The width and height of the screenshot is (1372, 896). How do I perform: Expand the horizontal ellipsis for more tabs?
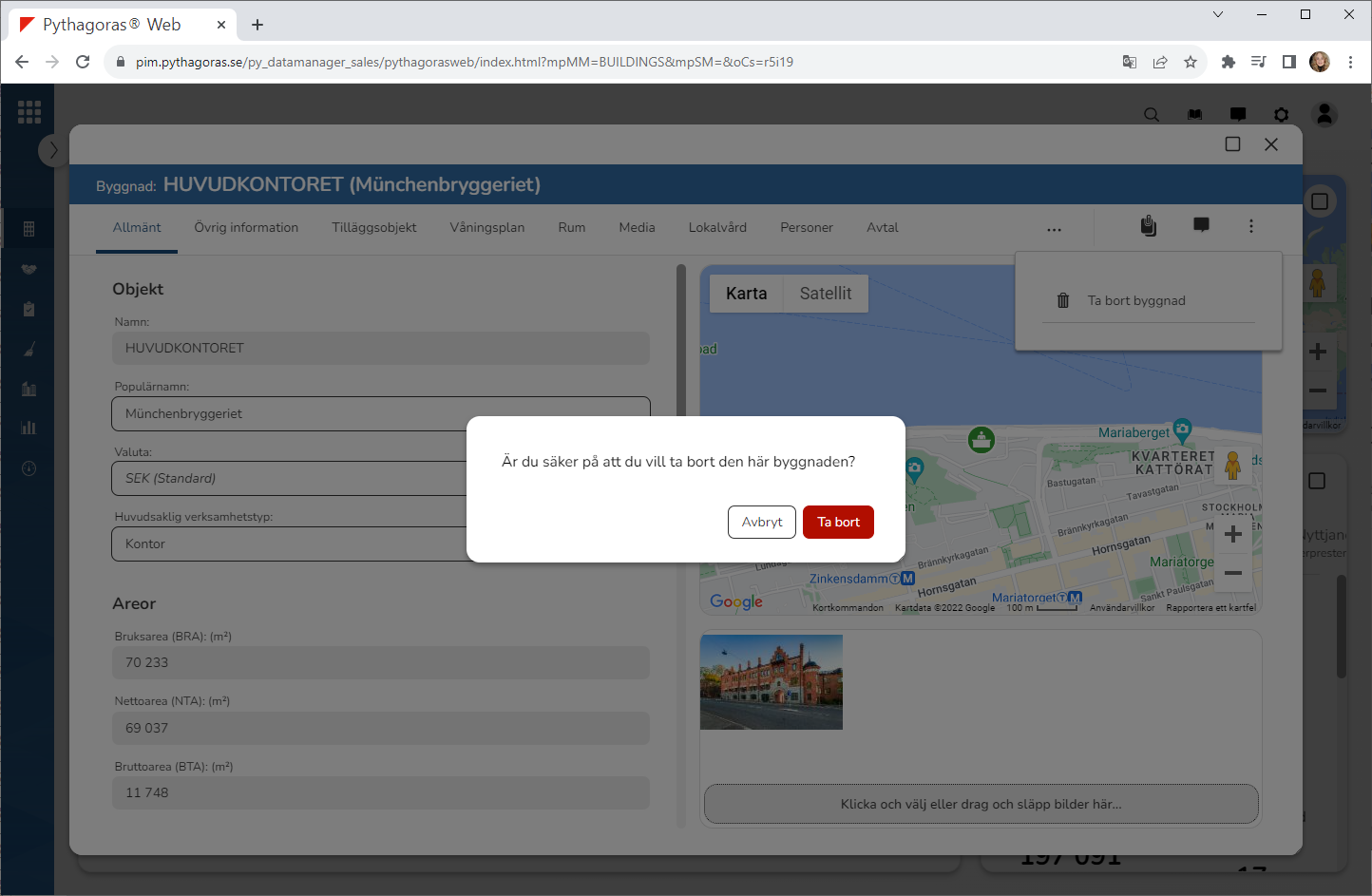click(x=1054, y=229)
